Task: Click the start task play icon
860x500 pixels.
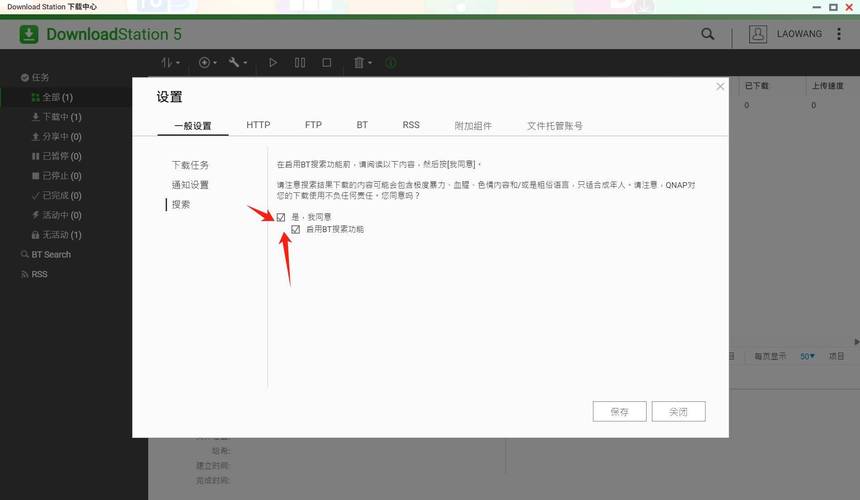Action: pos(273,62)
